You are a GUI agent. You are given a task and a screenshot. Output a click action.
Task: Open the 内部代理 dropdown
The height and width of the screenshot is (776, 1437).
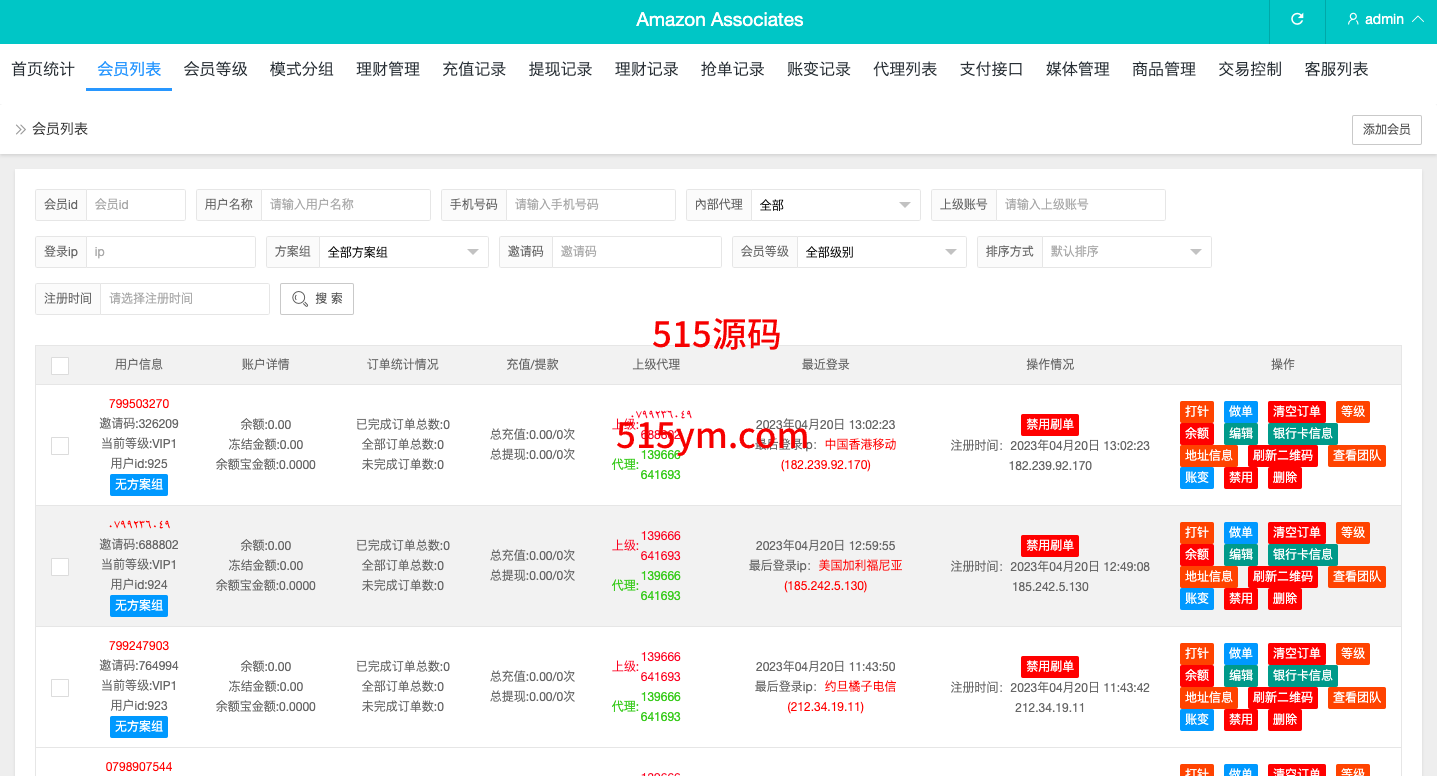coord(835,205)
